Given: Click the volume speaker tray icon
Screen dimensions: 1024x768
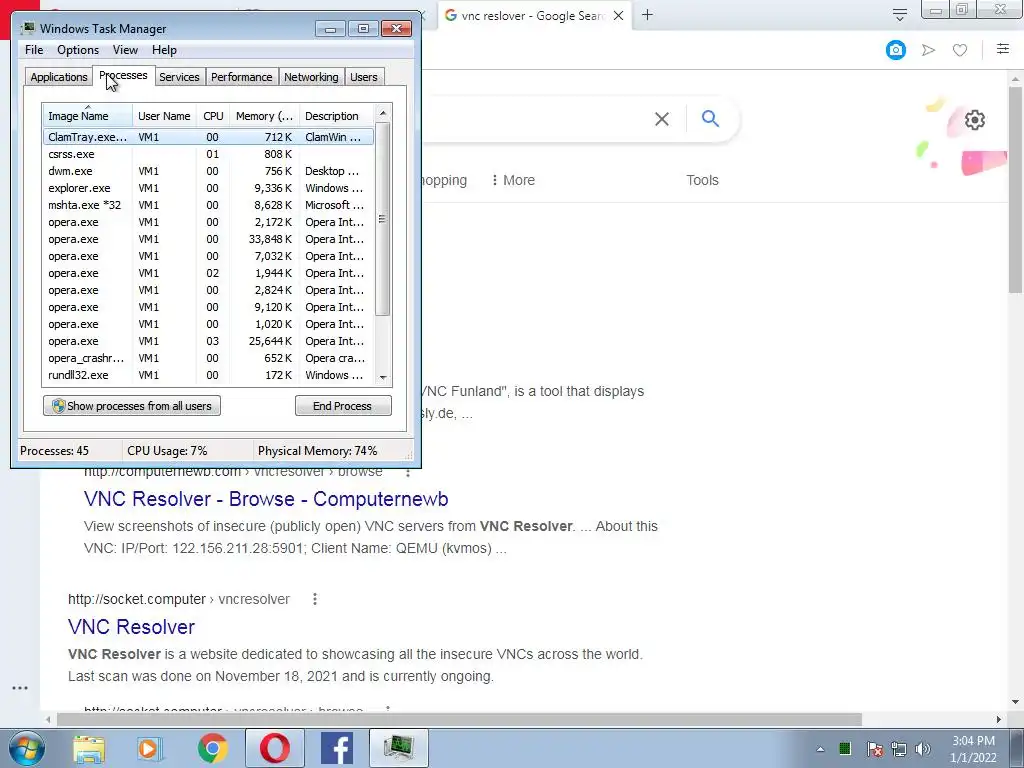Looking at the screenshot, I should (x=923, y=749).
